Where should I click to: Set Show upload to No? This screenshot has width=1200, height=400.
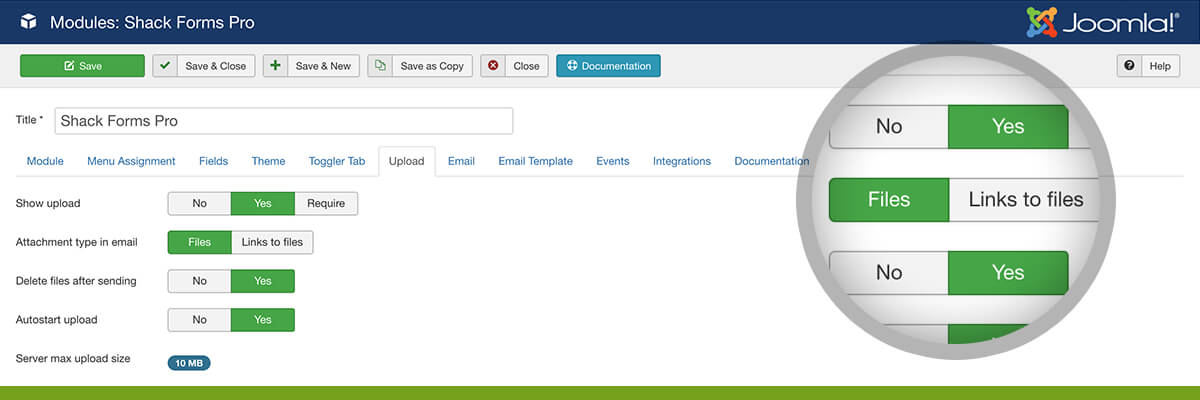[x=199, y=203]
